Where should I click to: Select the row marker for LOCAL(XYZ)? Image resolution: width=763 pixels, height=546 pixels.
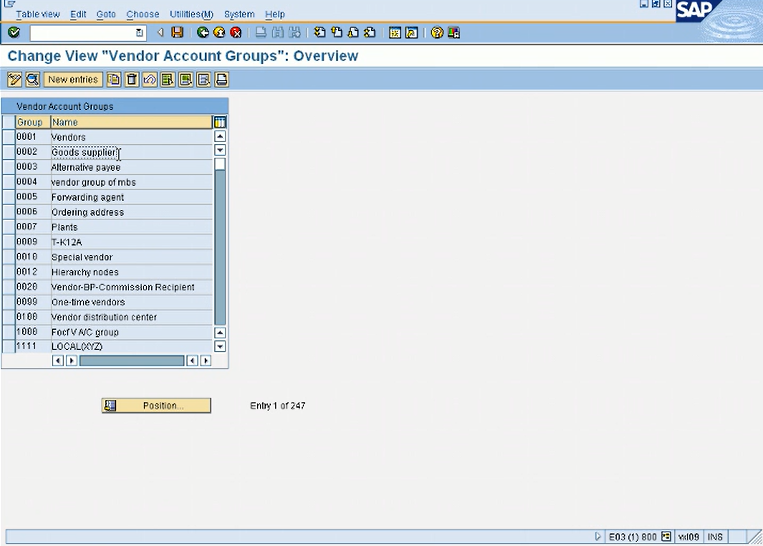(x=9, y=346)
